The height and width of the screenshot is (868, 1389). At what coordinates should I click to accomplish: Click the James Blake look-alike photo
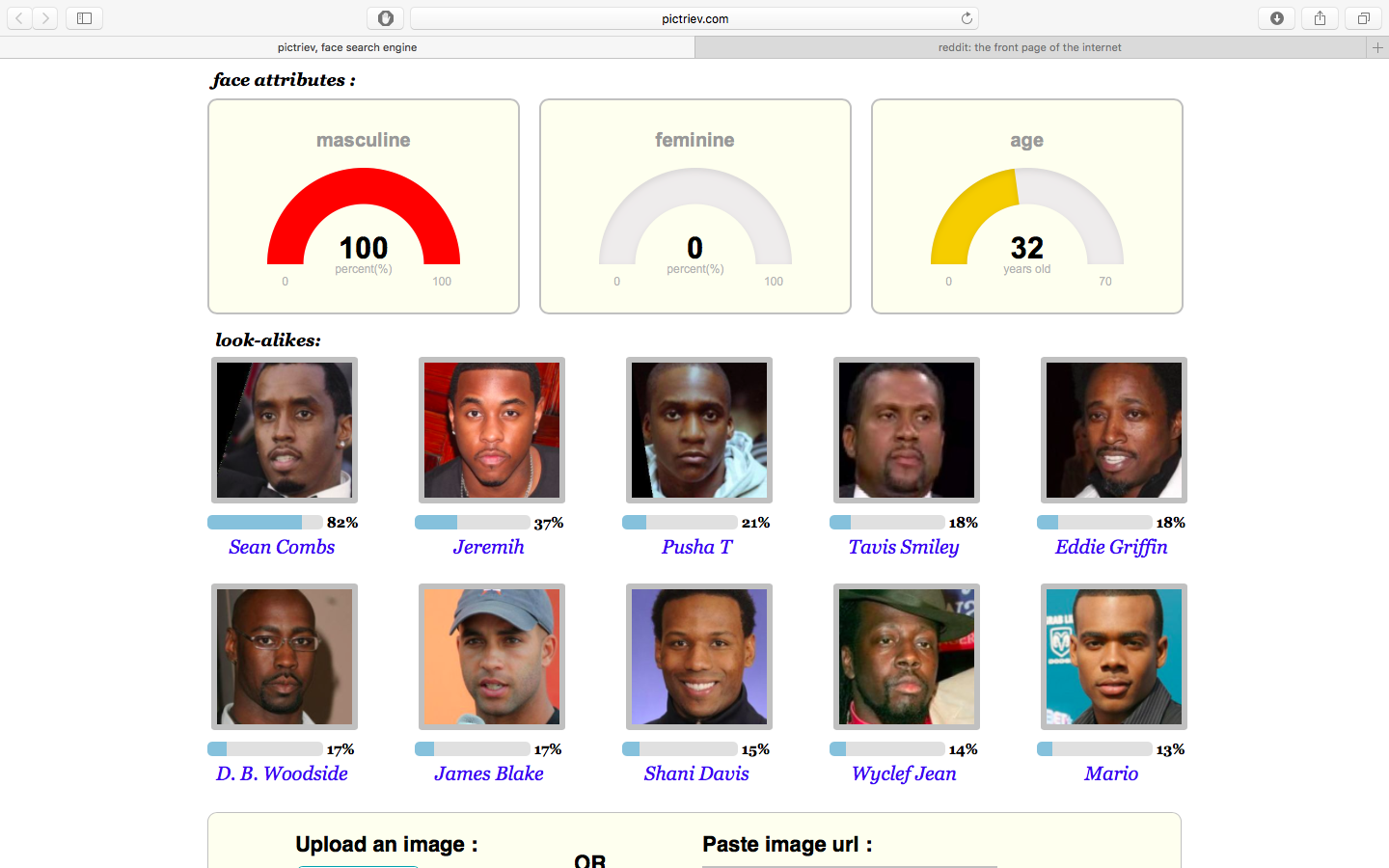click(x=492, y=657)
